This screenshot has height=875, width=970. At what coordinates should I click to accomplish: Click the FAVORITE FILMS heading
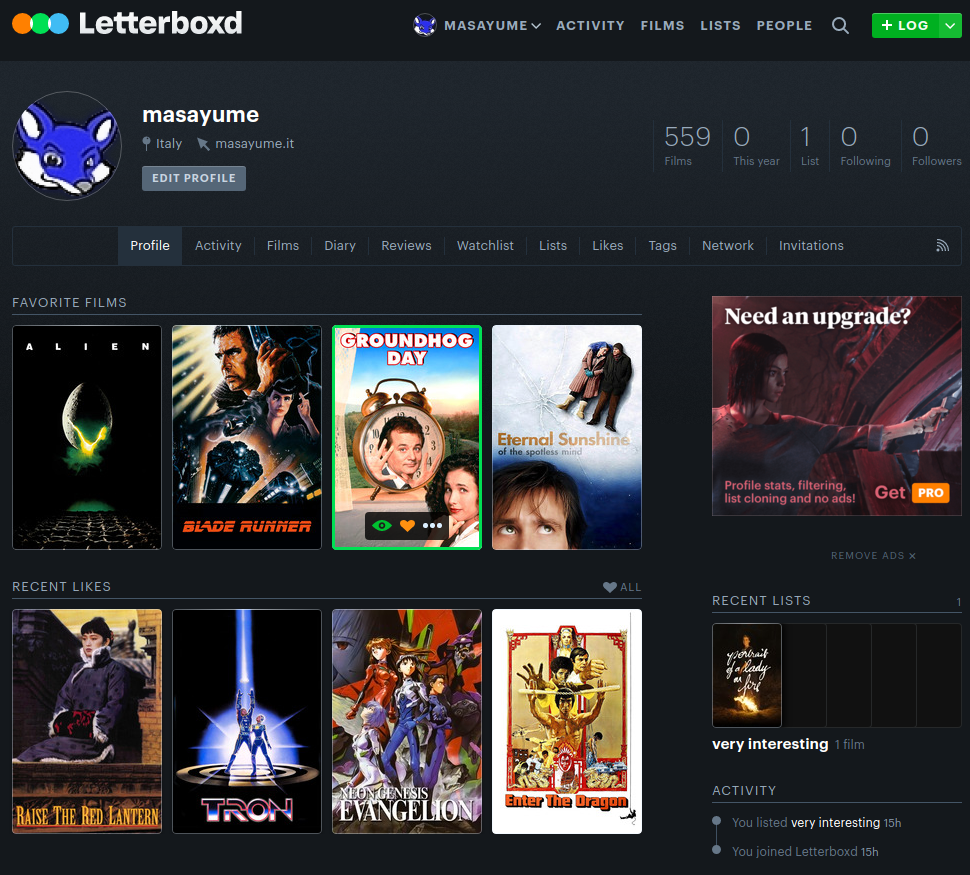pos(69,303)
